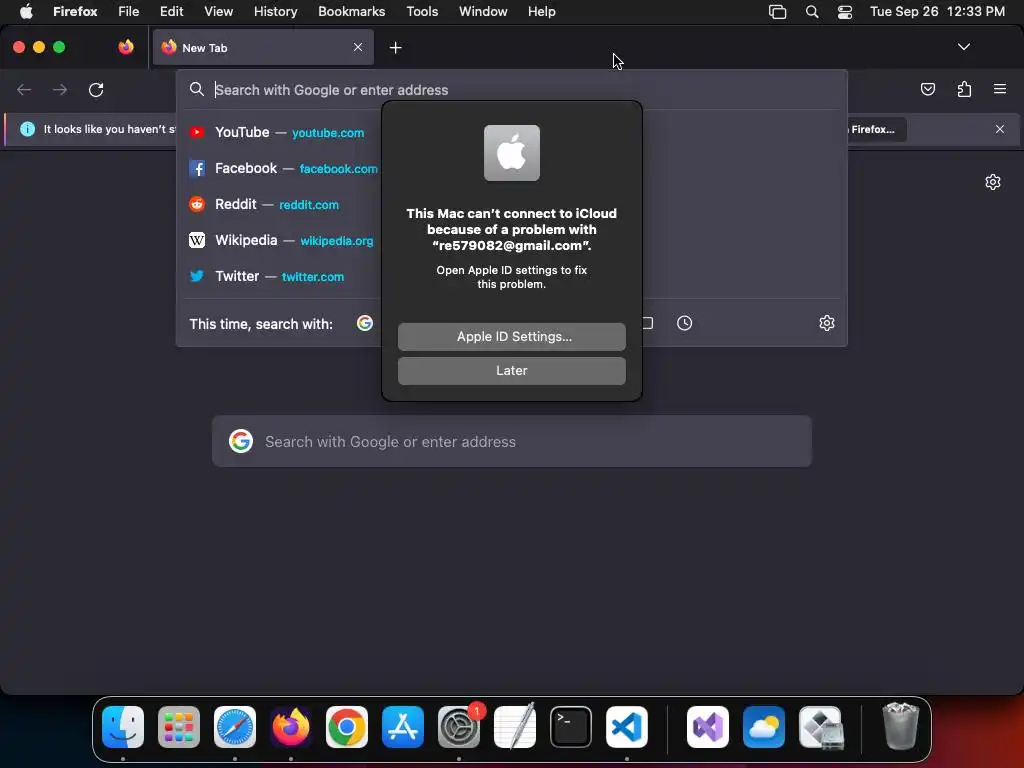Open the New Tab personalize gear icon
This screenshot has width=1024, height=768.
point(993,182)
